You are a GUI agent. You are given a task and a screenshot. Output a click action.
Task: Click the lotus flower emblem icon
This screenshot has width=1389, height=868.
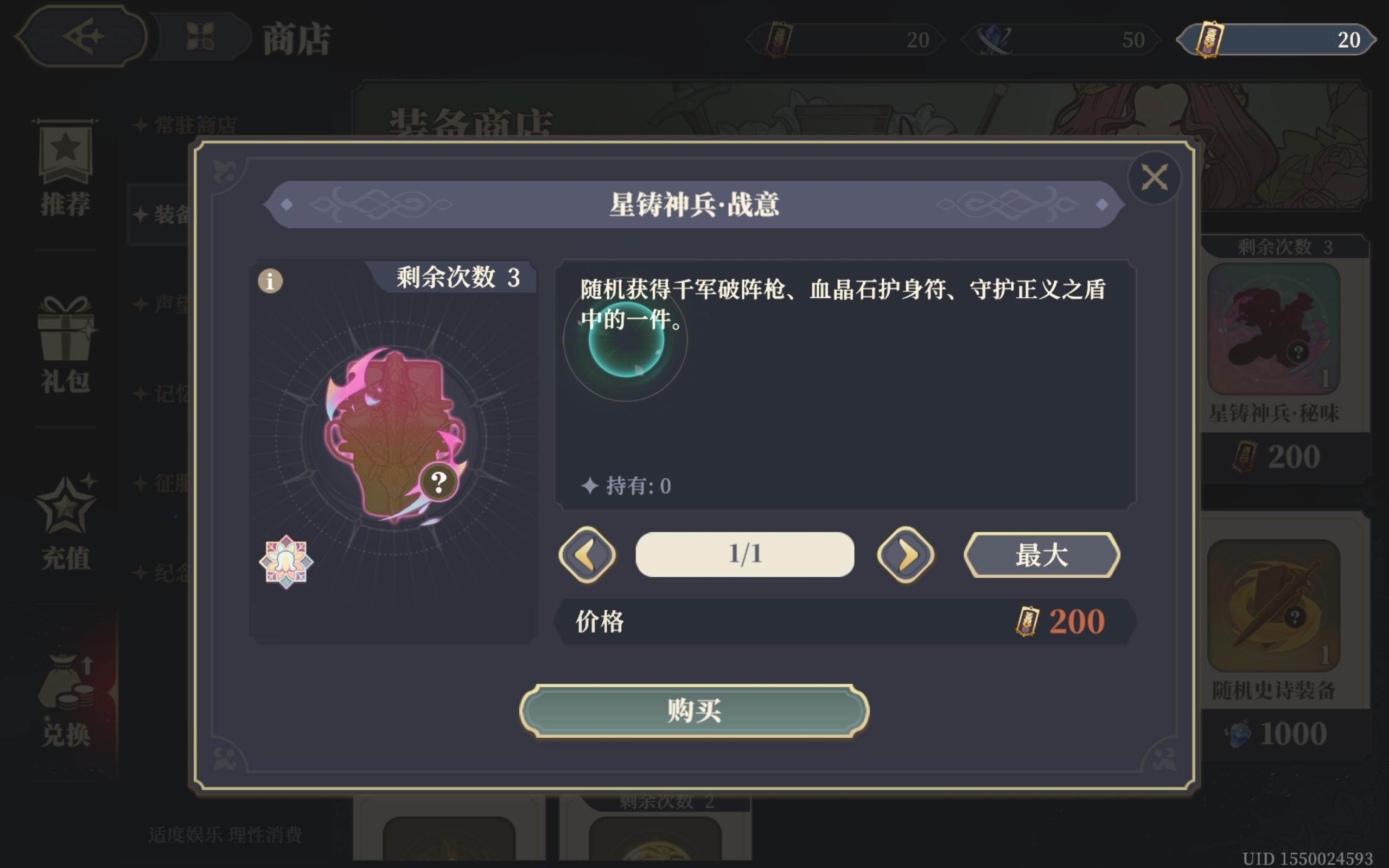[286, 561]
